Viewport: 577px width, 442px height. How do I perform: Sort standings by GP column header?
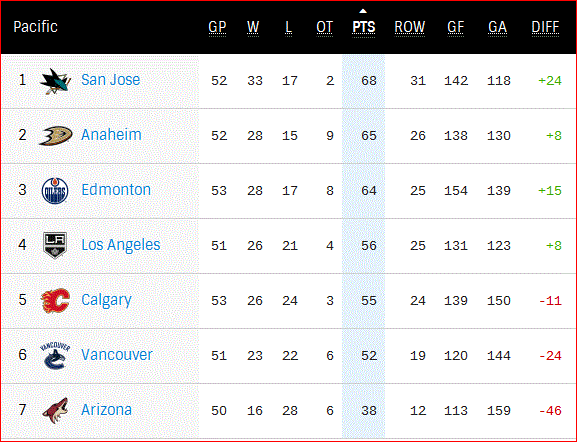pyautogui.click(x=217, y=27)
